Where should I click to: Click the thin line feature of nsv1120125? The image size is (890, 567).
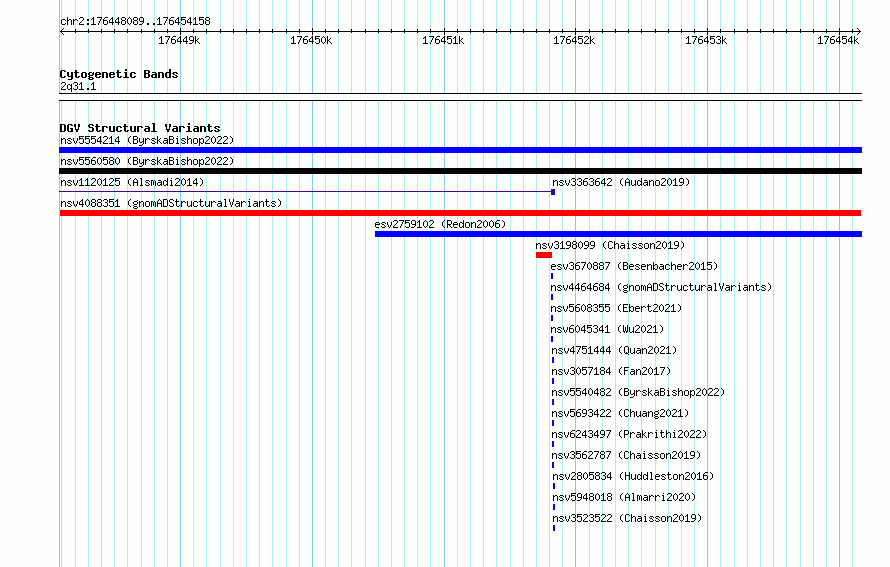point(305,192)
